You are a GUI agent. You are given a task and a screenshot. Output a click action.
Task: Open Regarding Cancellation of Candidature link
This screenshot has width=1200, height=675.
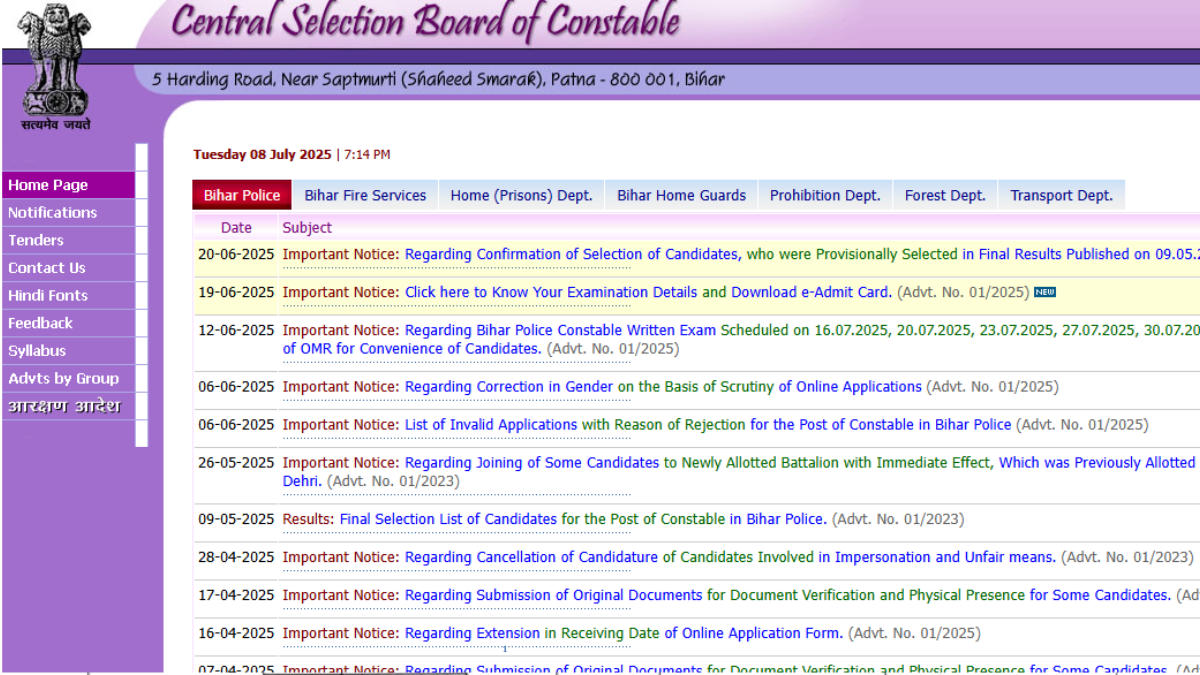click(531, 557)
